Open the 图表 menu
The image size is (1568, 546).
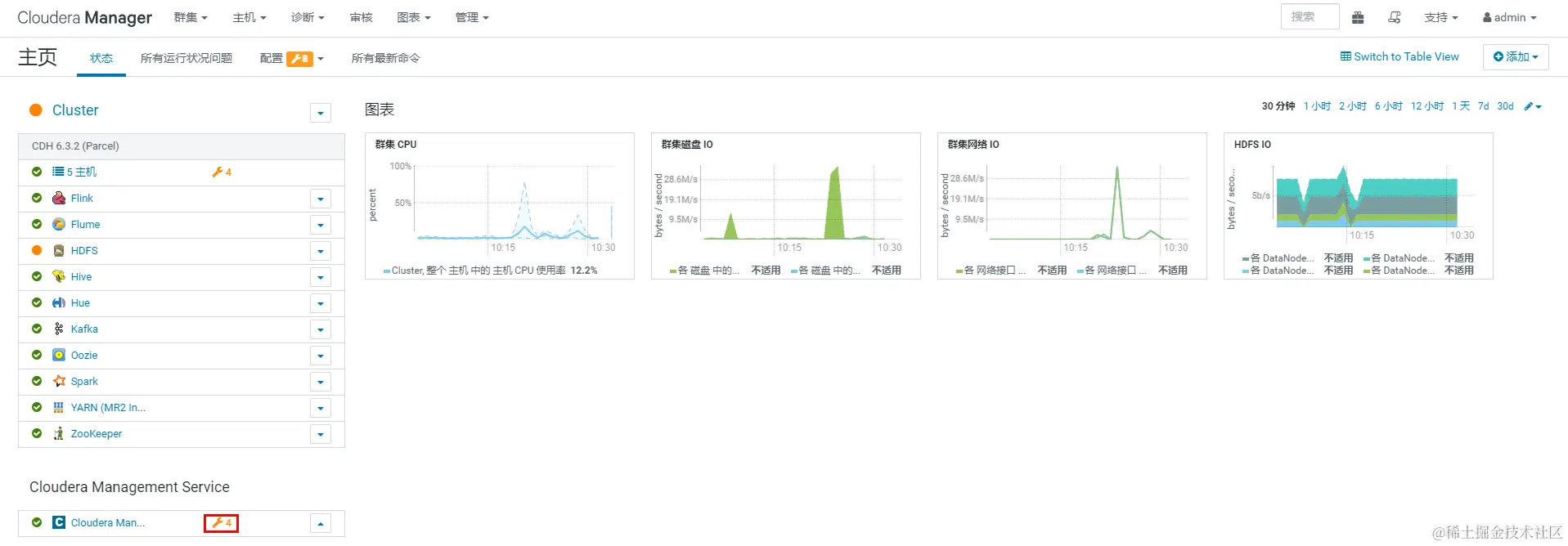(x=413, y=17)
